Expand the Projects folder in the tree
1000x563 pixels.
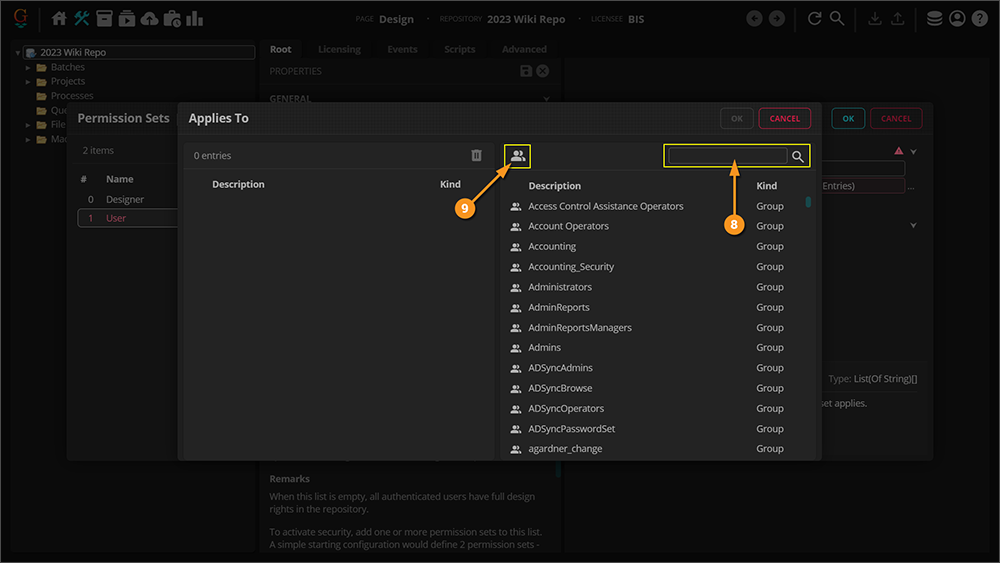point(29,81)
